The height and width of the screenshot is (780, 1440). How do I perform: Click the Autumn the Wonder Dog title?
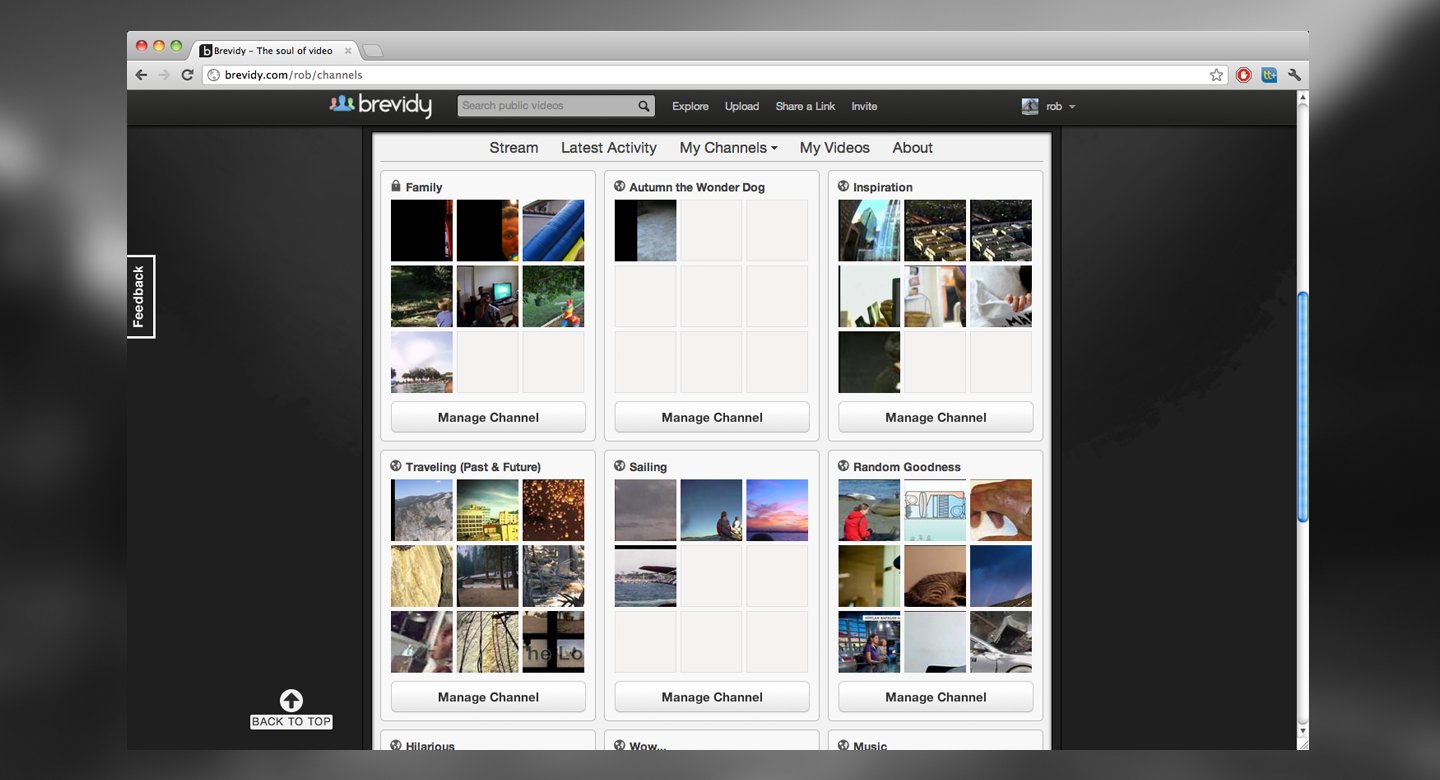pos(697,187)
